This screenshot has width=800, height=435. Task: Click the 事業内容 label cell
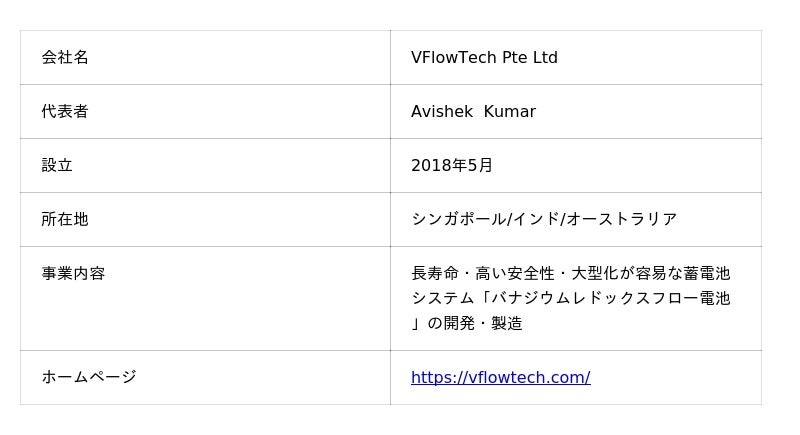coord(73,273)
